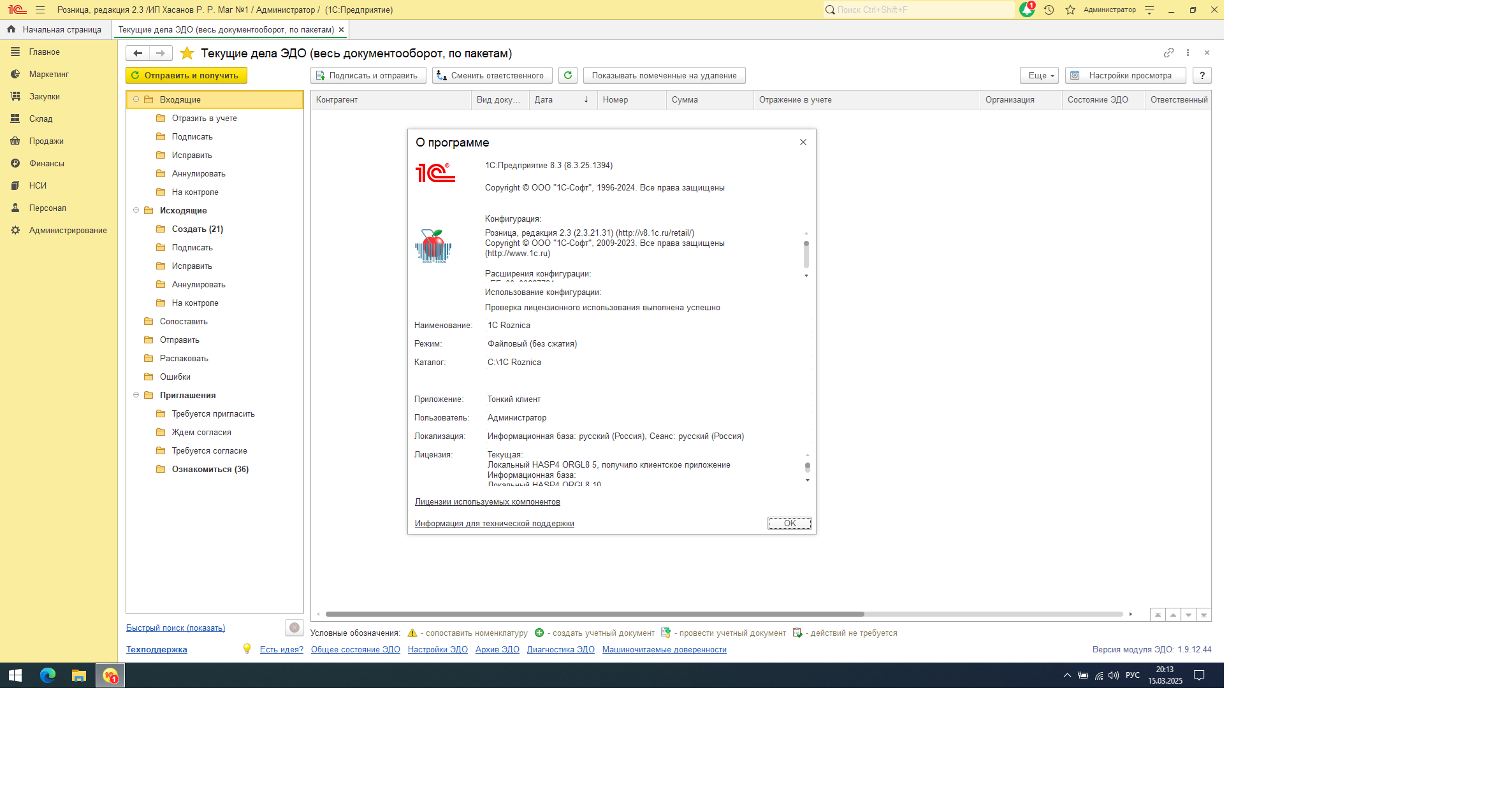
Task: Open favorites star in title bar
Action: (x=1070, y=10)
